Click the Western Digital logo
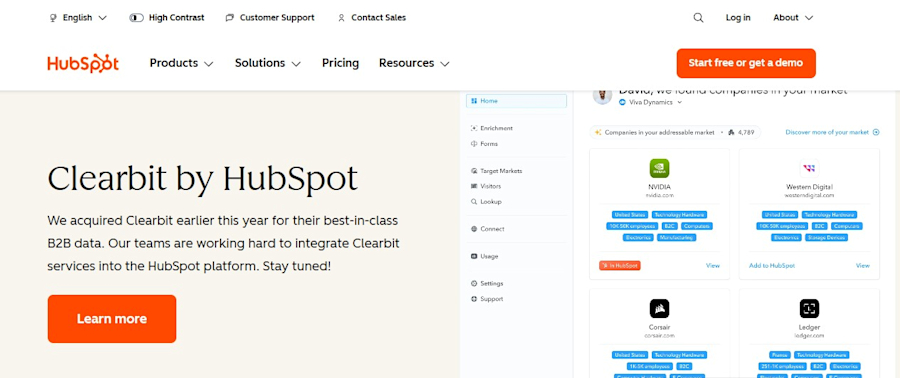 tap(809, 168)
